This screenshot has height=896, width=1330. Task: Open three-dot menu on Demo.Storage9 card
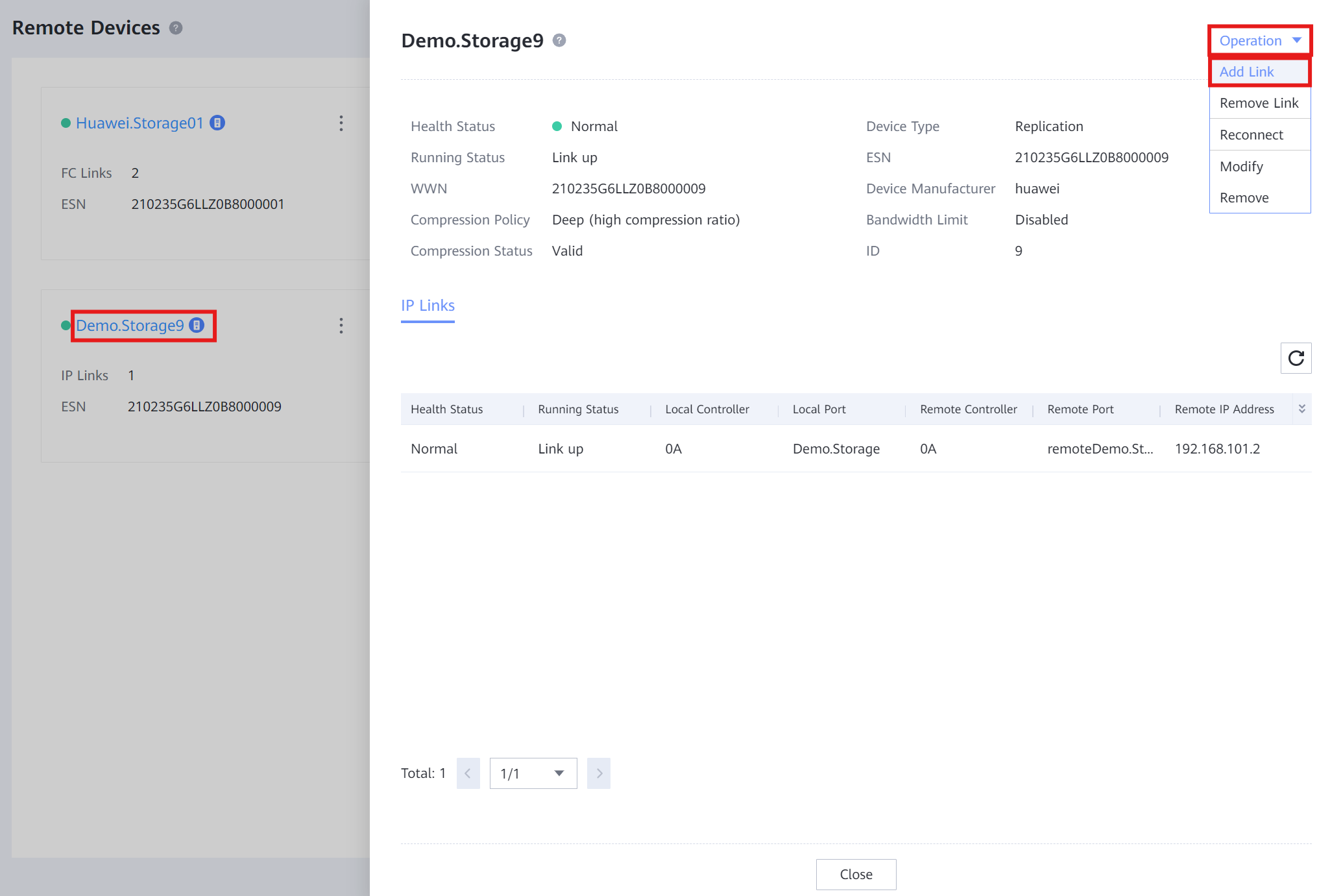click(x=341, y=326)
